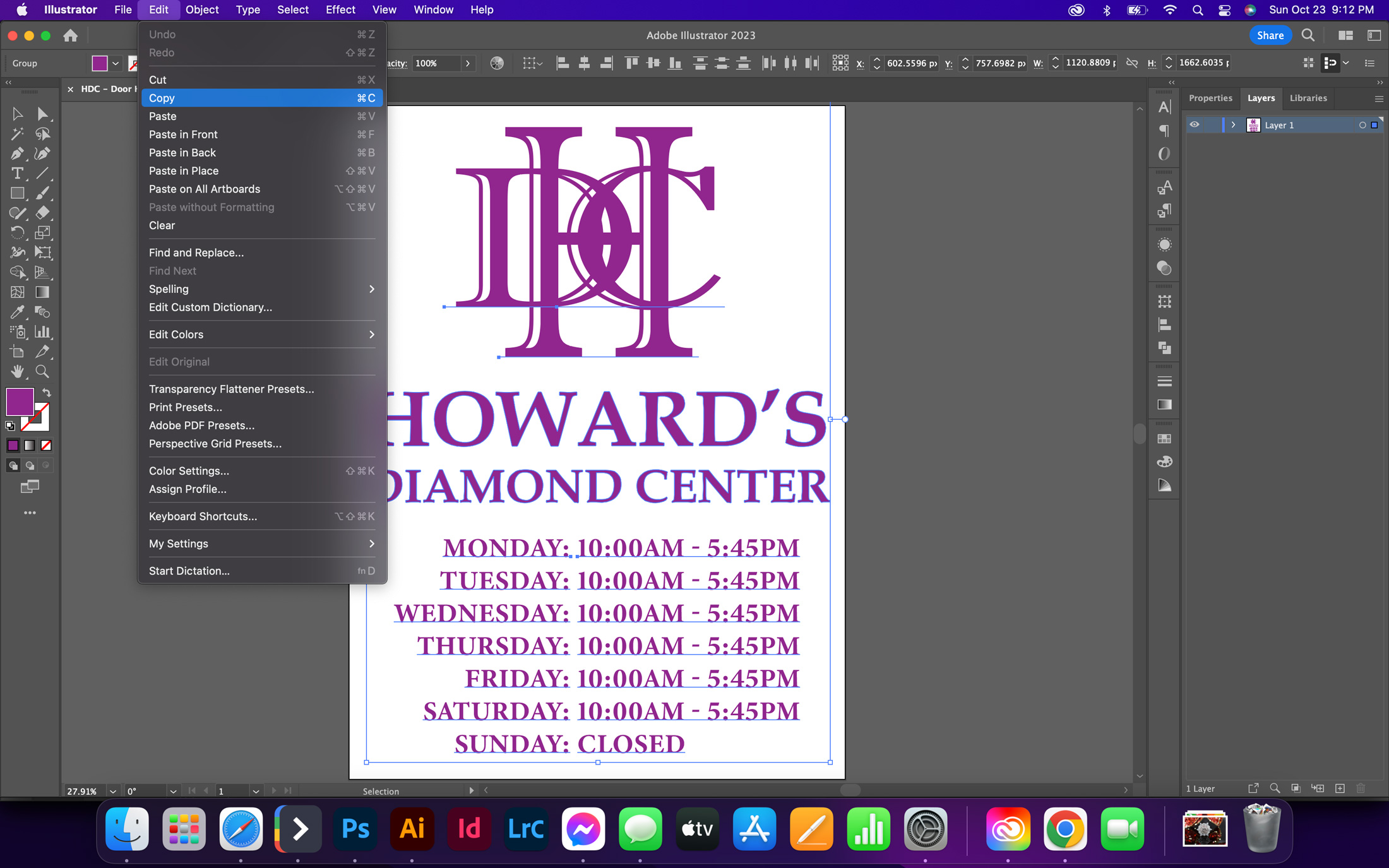
Task: Click the X position input field
Action: tap(911, 63)
